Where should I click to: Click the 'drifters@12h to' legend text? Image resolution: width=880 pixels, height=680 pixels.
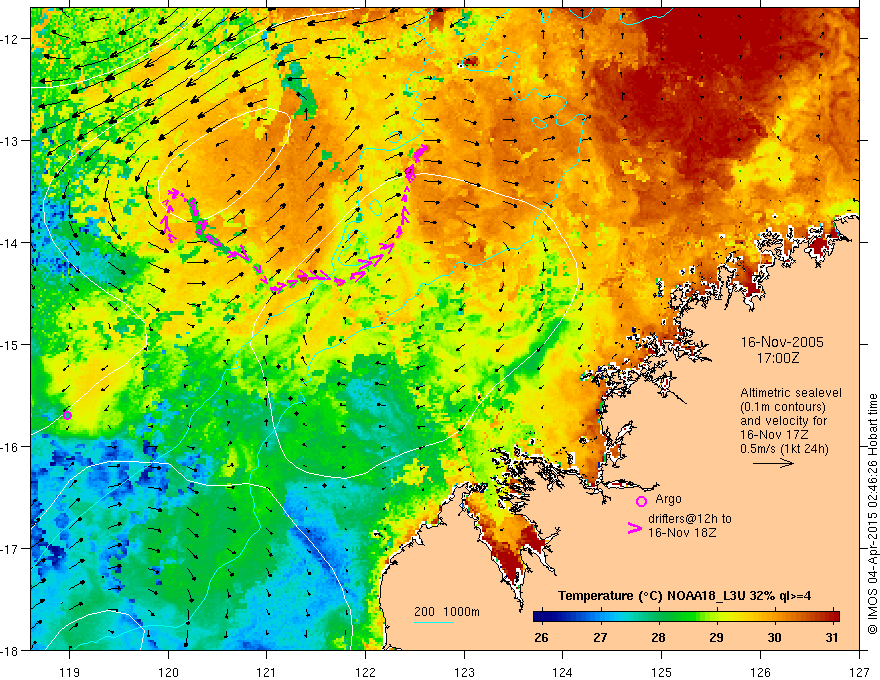690,519
